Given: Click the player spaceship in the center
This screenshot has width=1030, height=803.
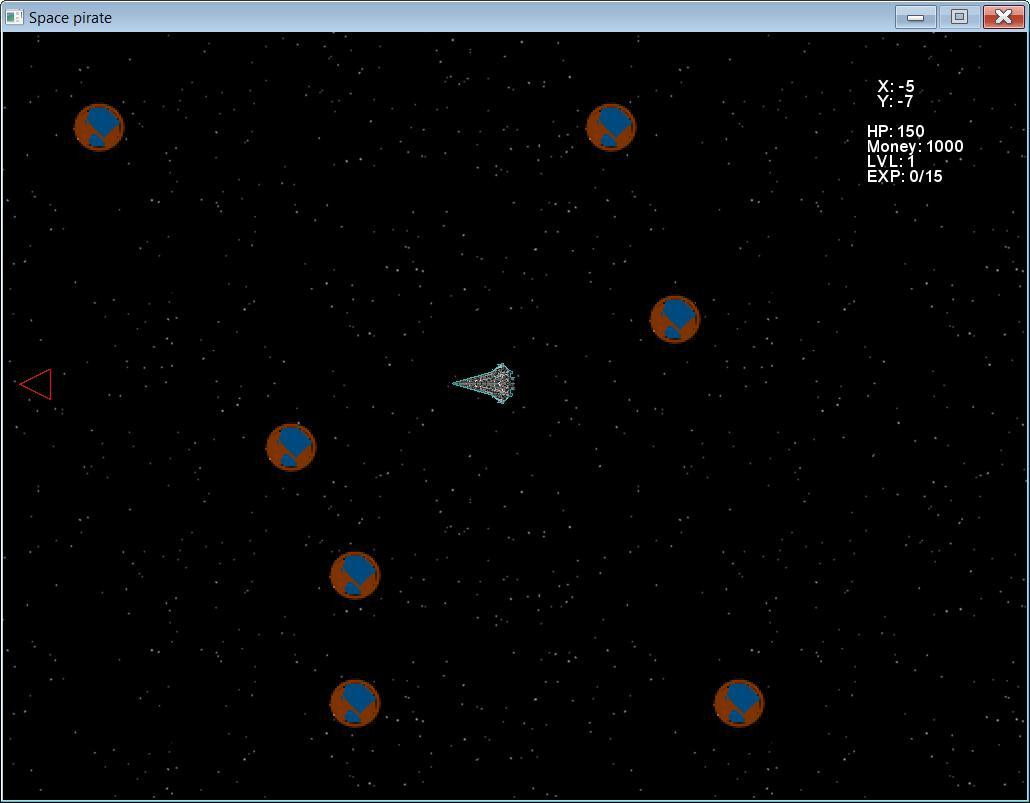Looking at the screenshot, I should [x=484, y=383].
